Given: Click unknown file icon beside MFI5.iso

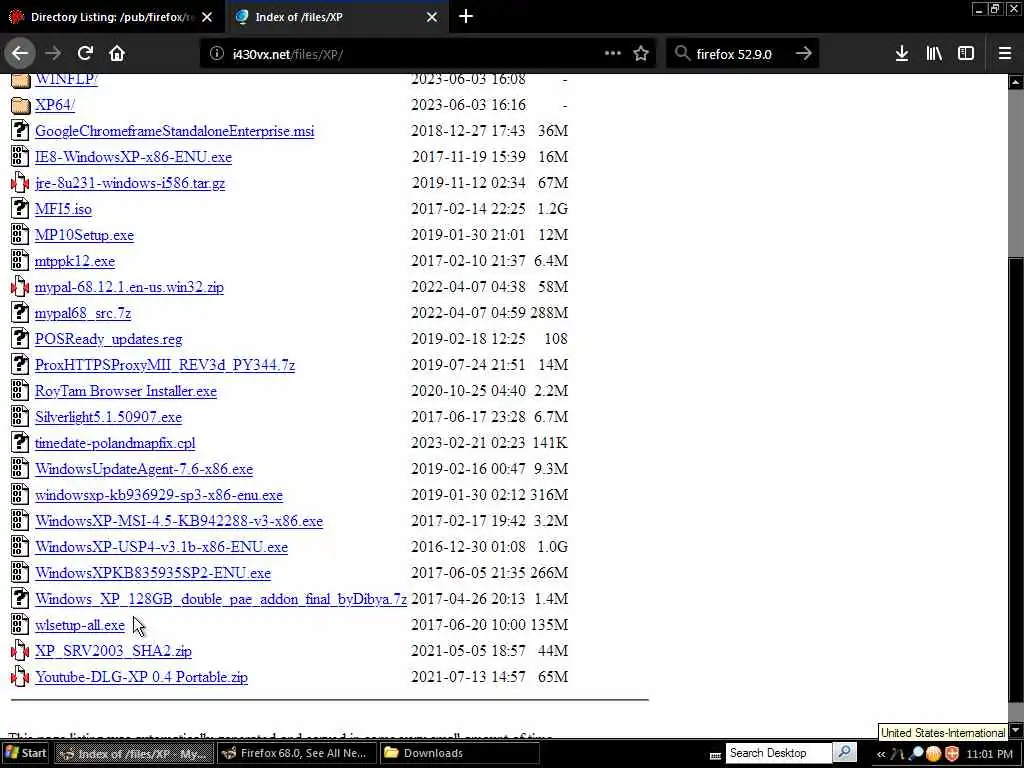Looking at the screenshot, I should click(20, 209).
